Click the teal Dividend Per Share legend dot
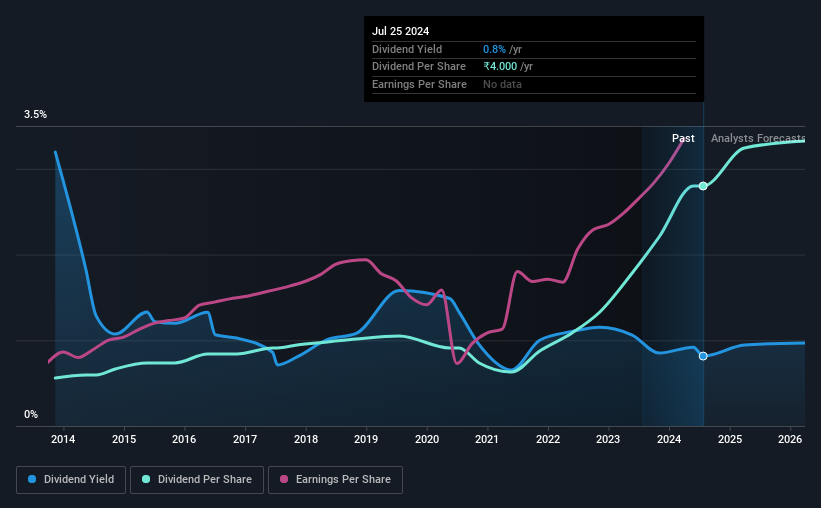Viewport: 821px width, 508px height. (x=146, y=479)
